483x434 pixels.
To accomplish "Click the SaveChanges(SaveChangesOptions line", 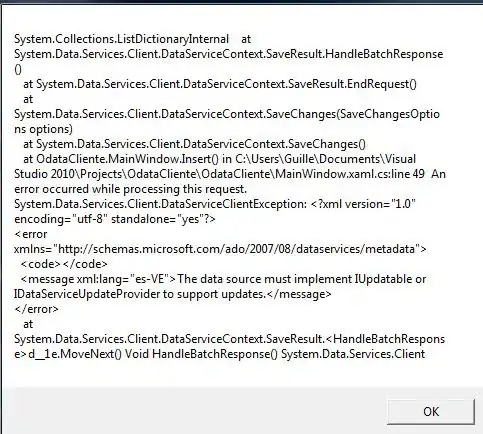I will pos(227,114).
